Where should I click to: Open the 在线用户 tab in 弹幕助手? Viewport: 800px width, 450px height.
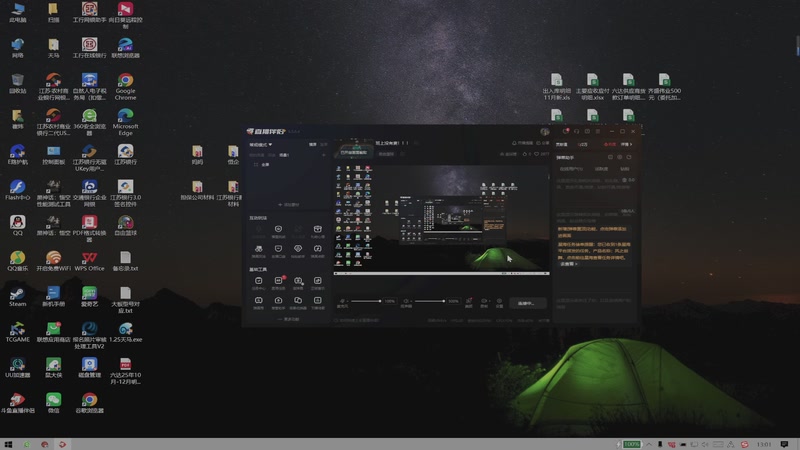(x=570, y=169)
